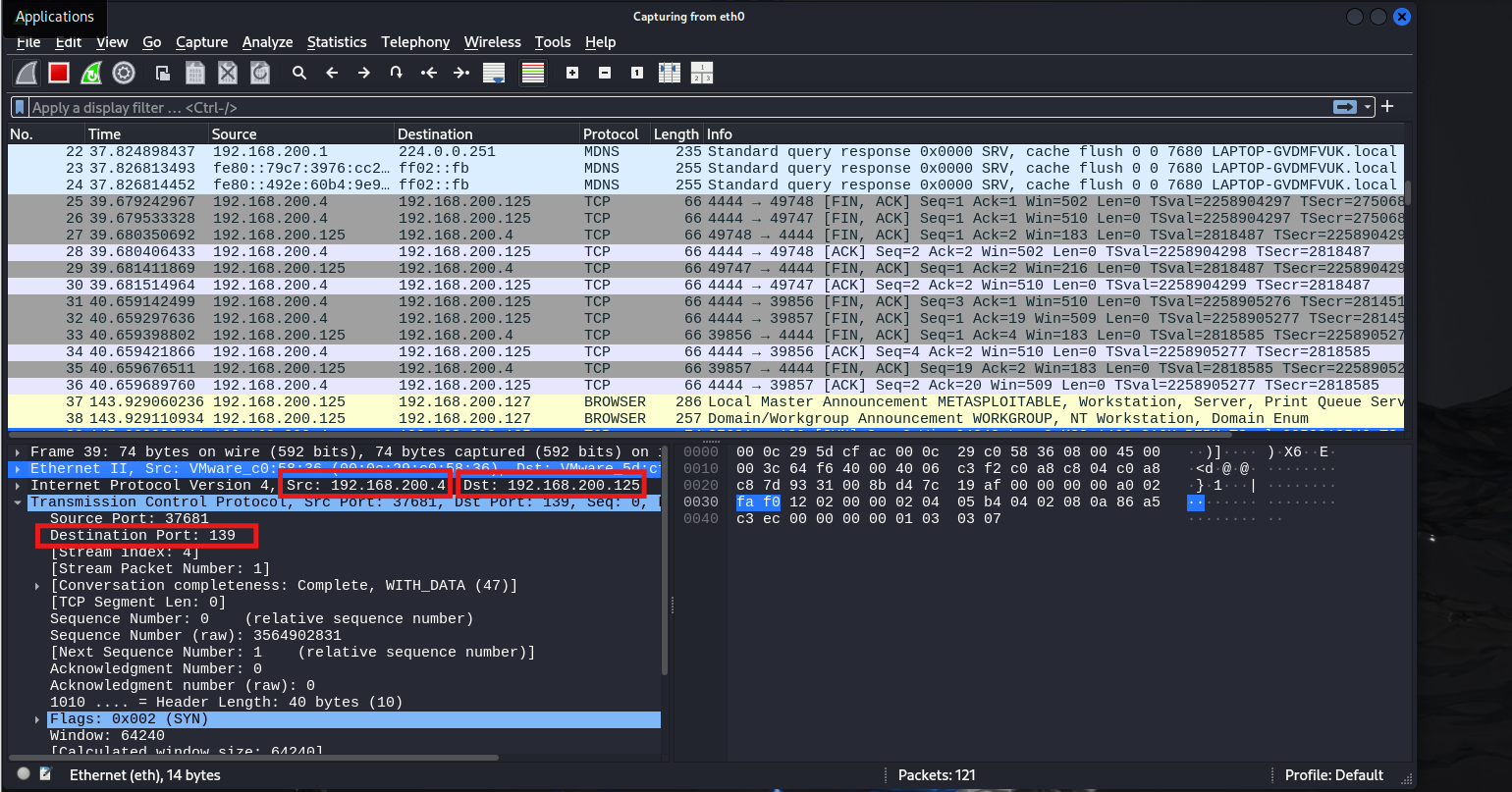The width and height of the screenshot is (1512, 792).
Task: Select the Window: 64240 field
Action: click(107, 735)
